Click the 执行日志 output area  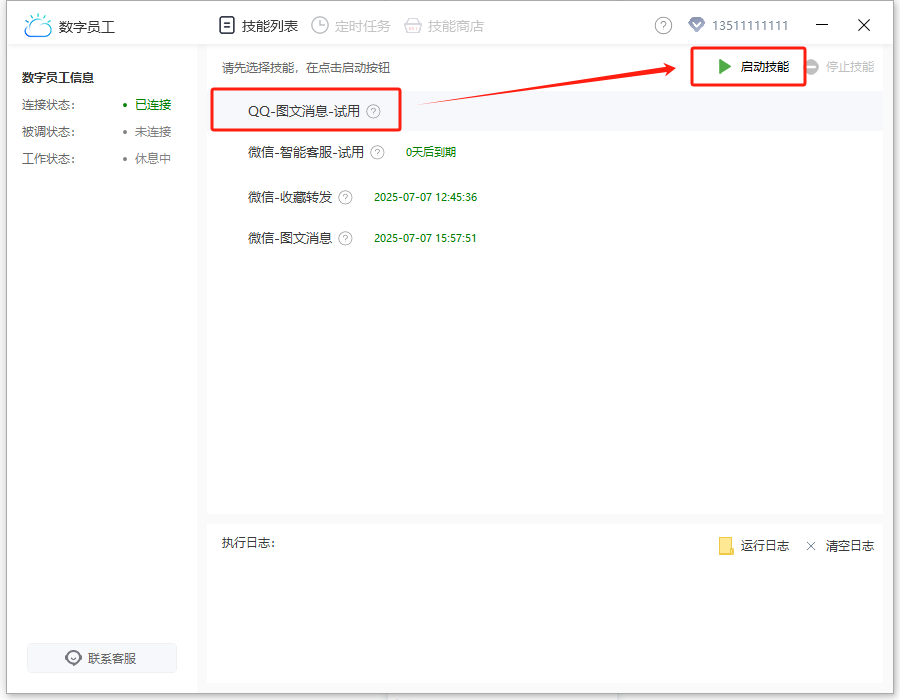tap(545, 620)
